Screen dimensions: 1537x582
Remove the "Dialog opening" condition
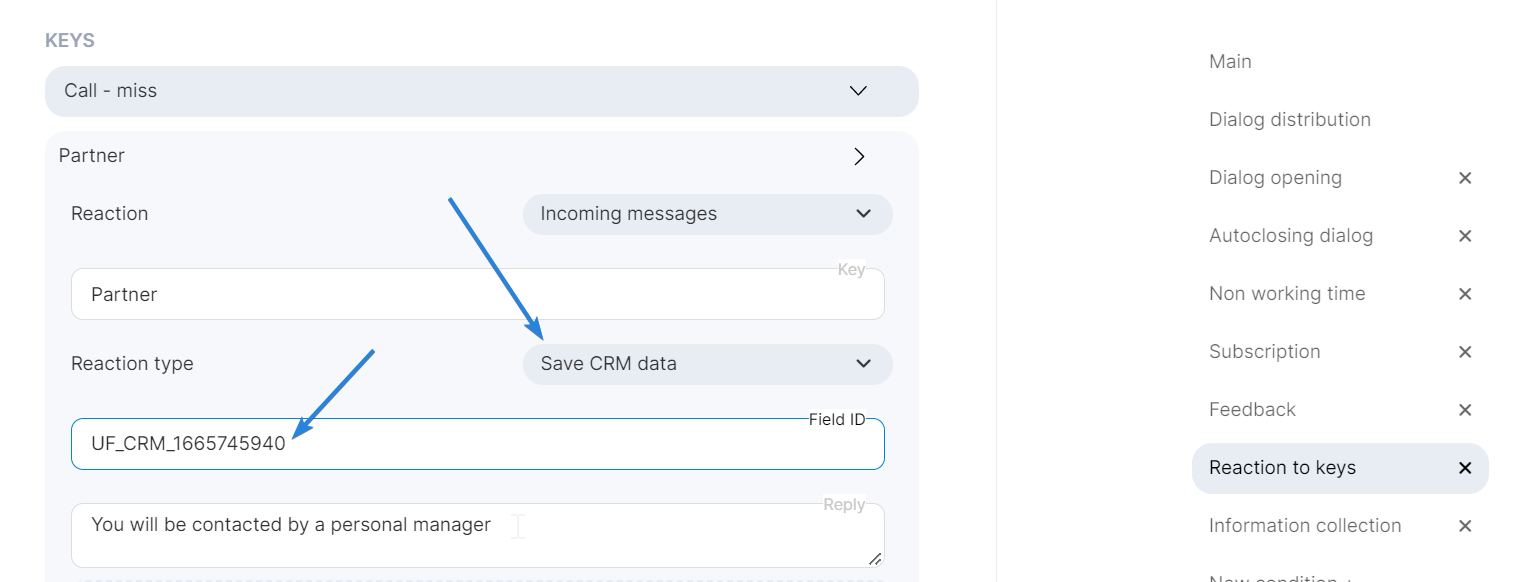click(x=1464, y=178)
